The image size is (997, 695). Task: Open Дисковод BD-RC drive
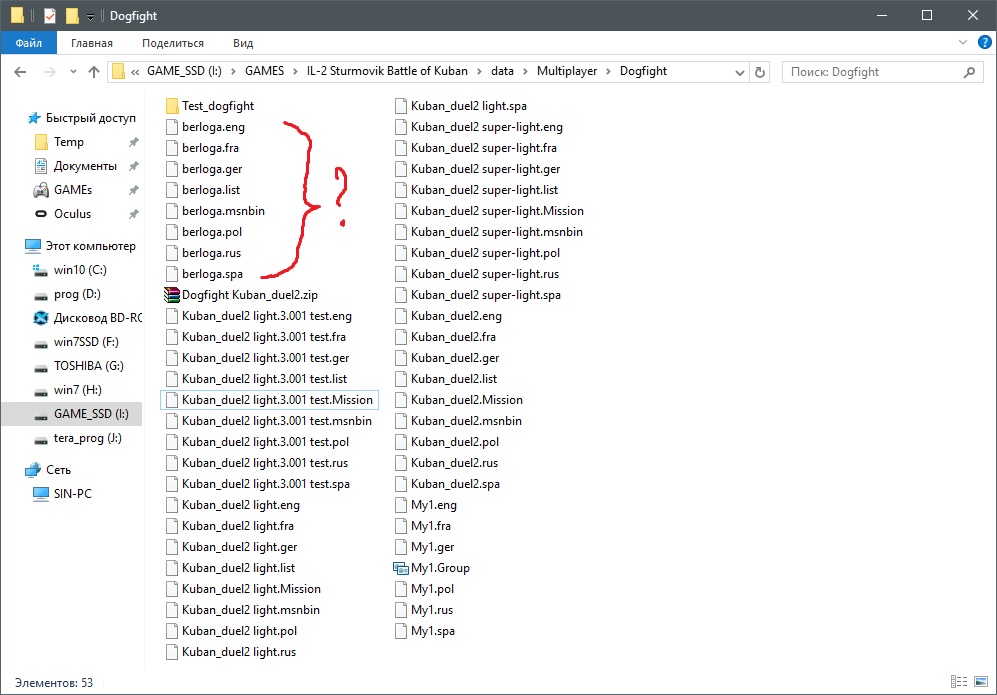pyautogui.click(x=97, y=318)
